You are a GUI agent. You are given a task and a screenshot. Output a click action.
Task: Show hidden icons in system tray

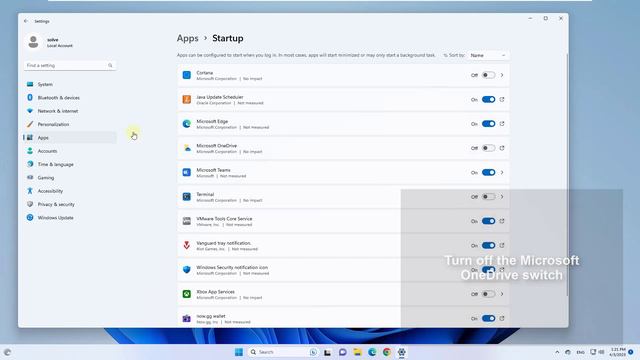pyautogui.click(x=557, y=352)
